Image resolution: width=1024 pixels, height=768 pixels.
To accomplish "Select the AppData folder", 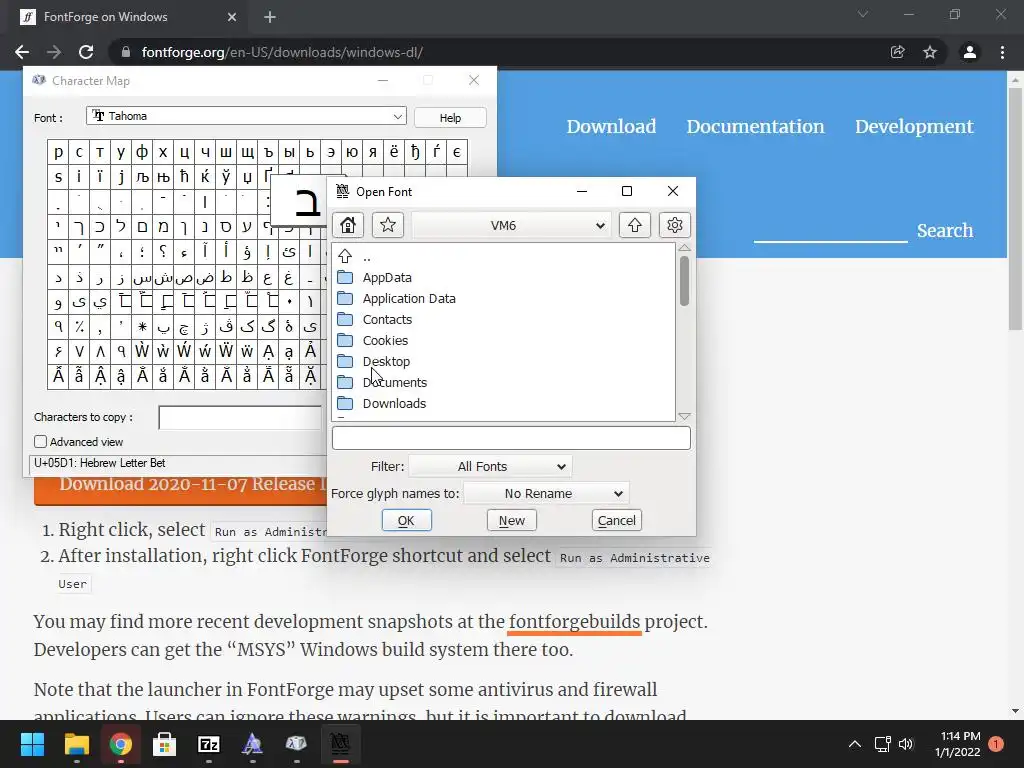I will click(x=387, y=278).
